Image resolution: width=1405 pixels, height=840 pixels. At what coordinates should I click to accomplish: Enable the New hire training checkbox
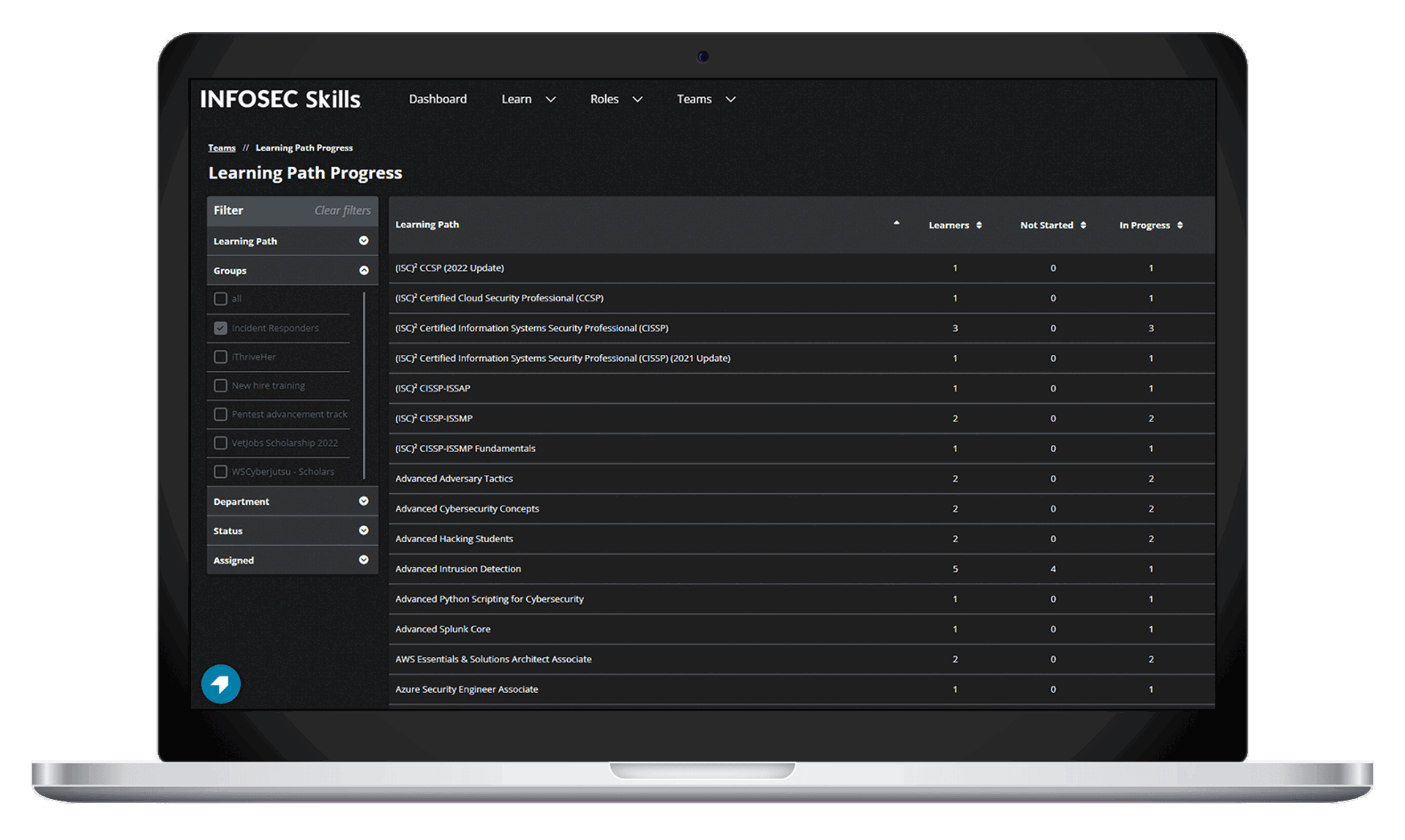point(220,386)
